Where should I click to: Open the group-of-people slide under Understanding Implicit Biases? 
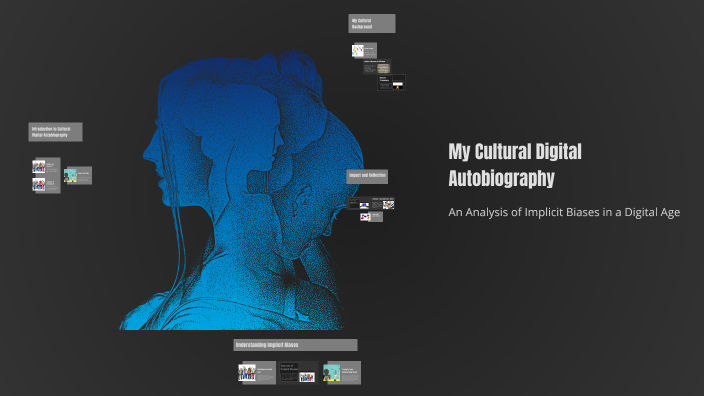(x=257, y=373)
